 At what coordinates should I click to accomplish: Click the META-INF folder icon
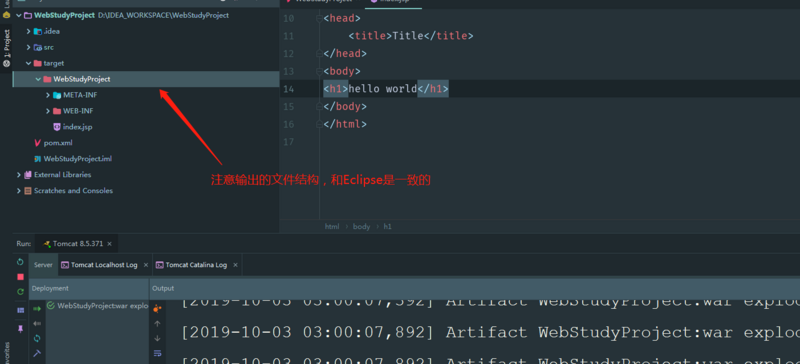[57, 95]
